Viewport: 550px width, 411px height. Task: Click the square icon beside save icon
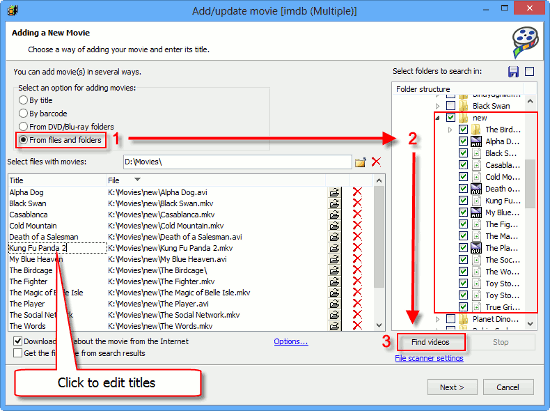pyautogui.click(x=529, y=72)
